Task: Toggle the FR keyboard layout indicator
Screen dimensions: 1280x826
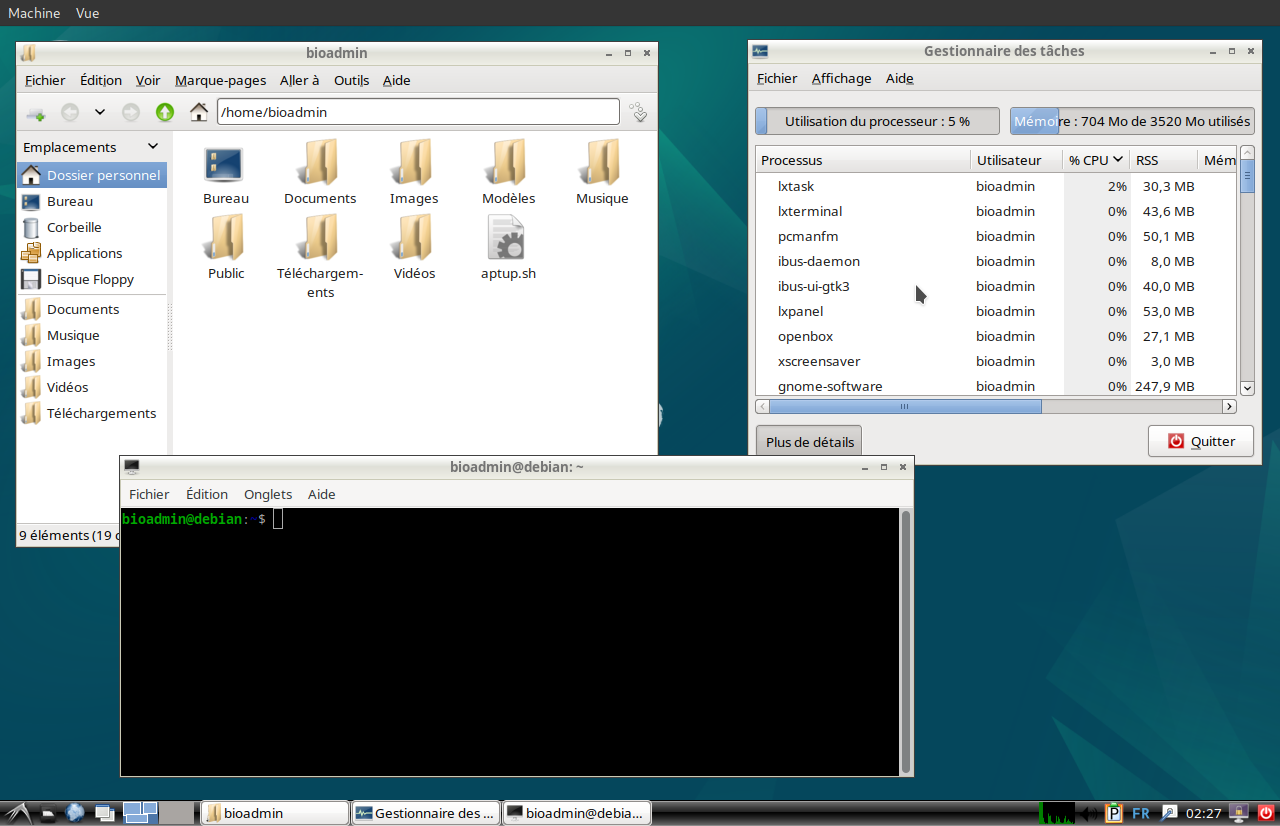Action: point(1141,813)
